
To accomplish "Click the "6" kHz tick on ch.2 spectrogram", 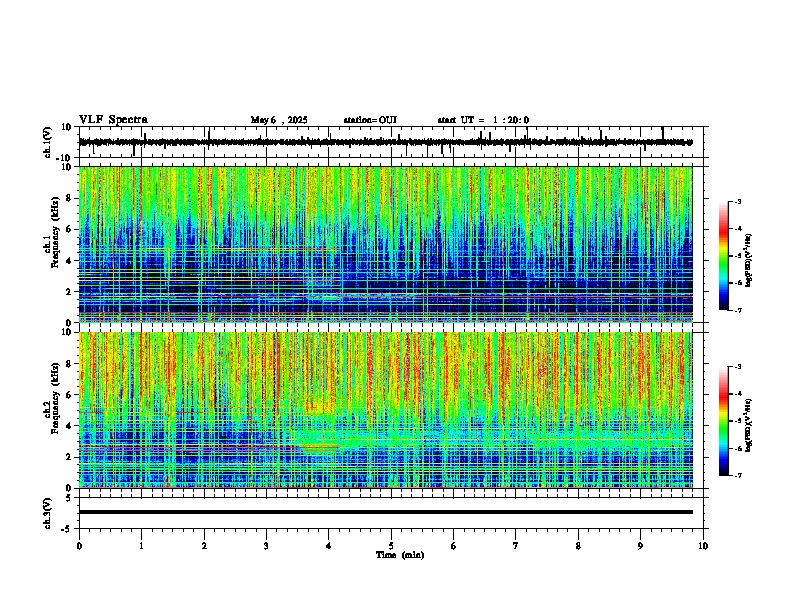I will 69,395.
